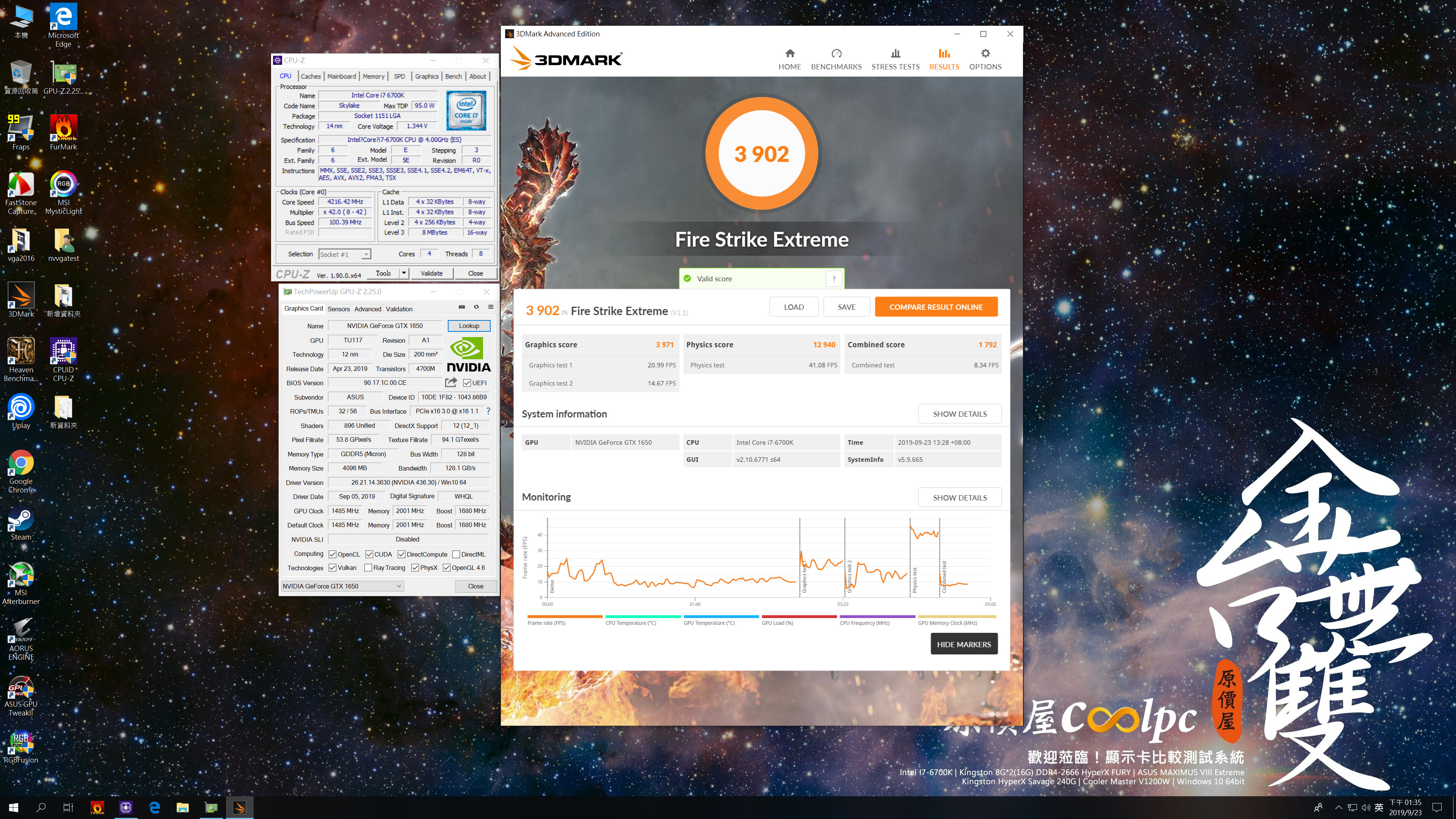Open FurMark desktop shortcut
Image resolution: width=1456 pixels, height=819 pixels.
pyautogui.click(x=63, y=133)
